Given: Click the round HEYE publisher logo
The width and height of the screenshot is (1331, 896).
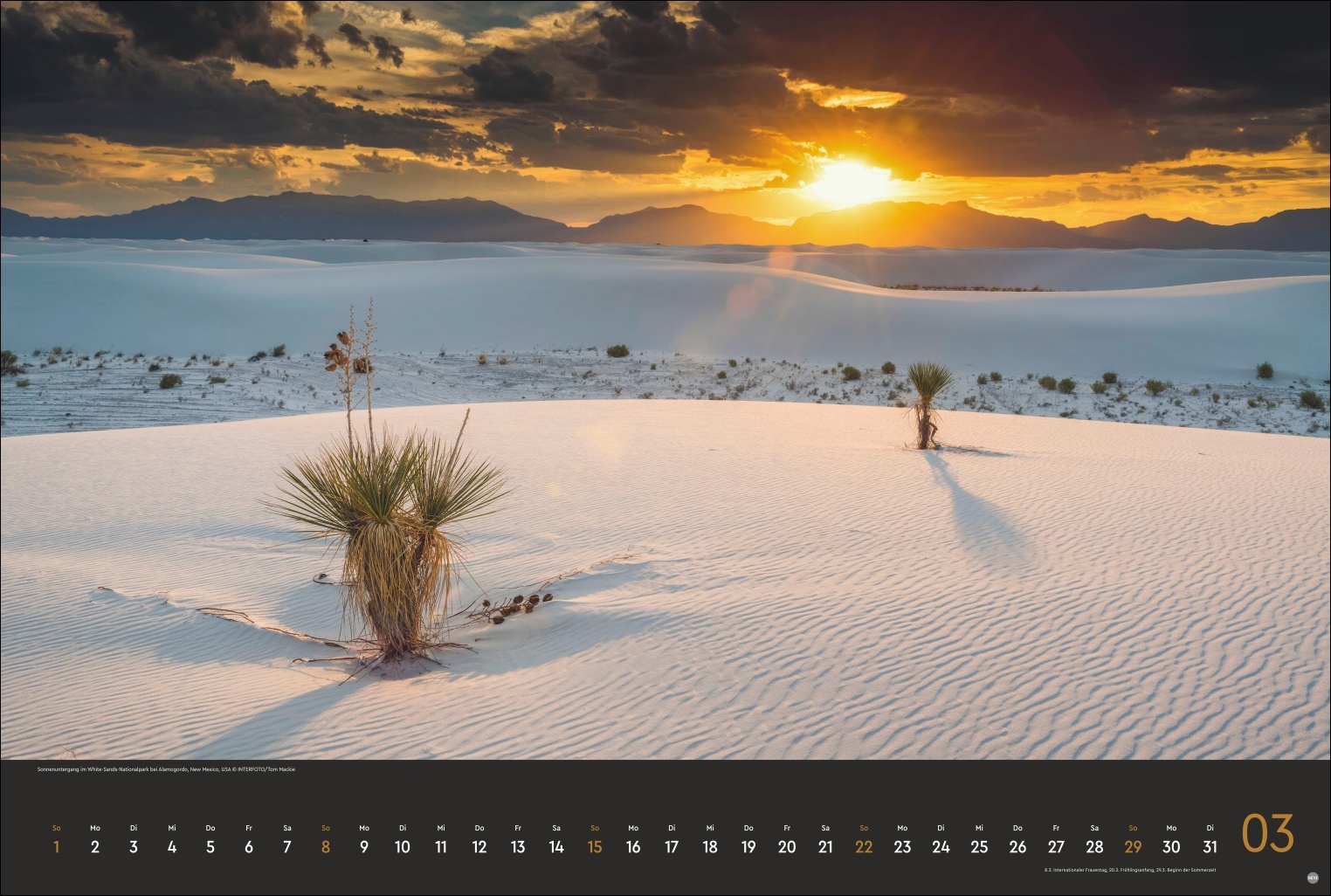Looking at the screenshot, I should (x=1313, y=879).
